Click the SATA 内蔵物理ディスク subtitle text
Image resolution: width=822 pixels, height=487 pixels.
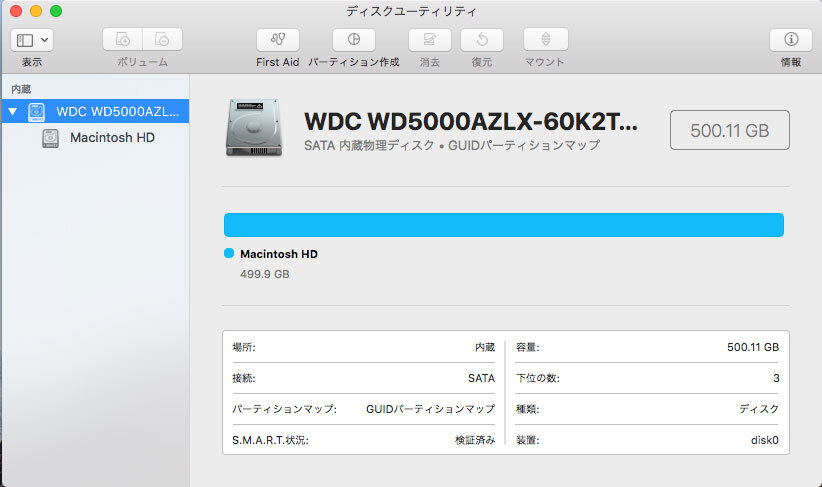point(452,145)
